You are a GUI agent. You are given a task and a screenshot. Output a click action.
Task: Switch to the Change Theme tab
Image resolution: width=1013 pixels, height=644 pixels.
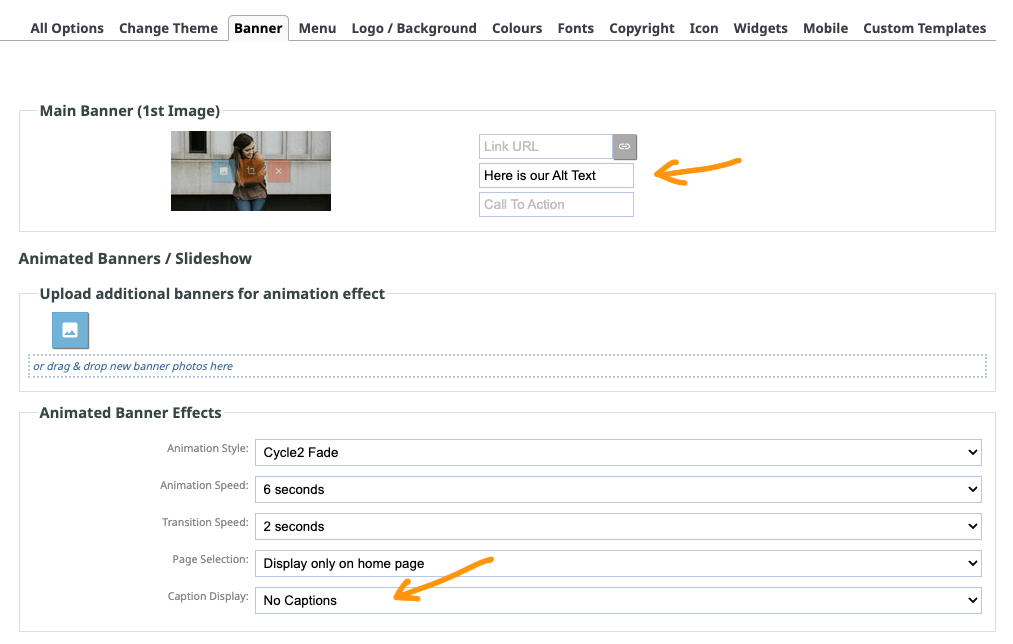tap(169, 28)
